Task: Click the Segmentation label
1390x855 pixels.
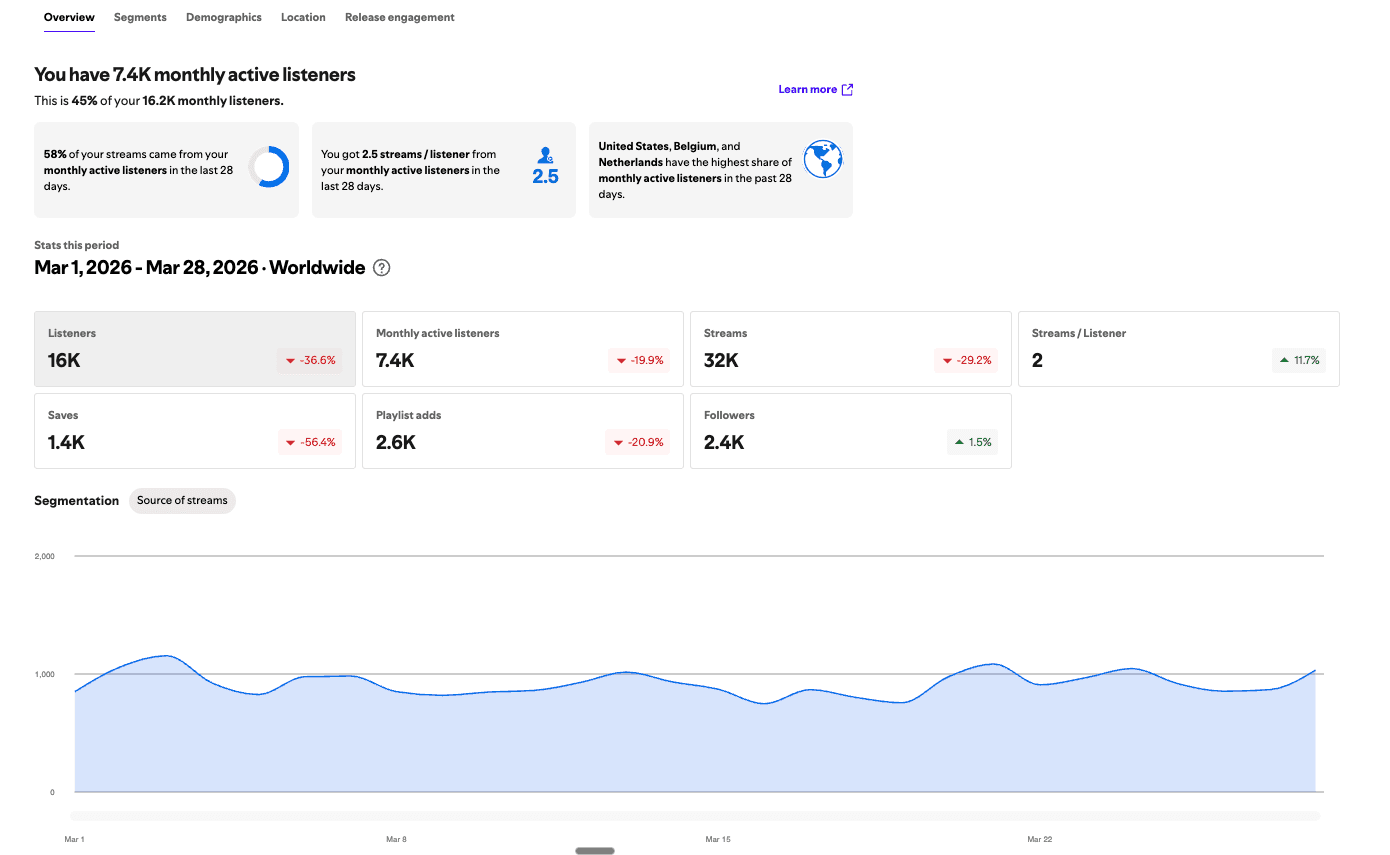Action: point(77,501)
